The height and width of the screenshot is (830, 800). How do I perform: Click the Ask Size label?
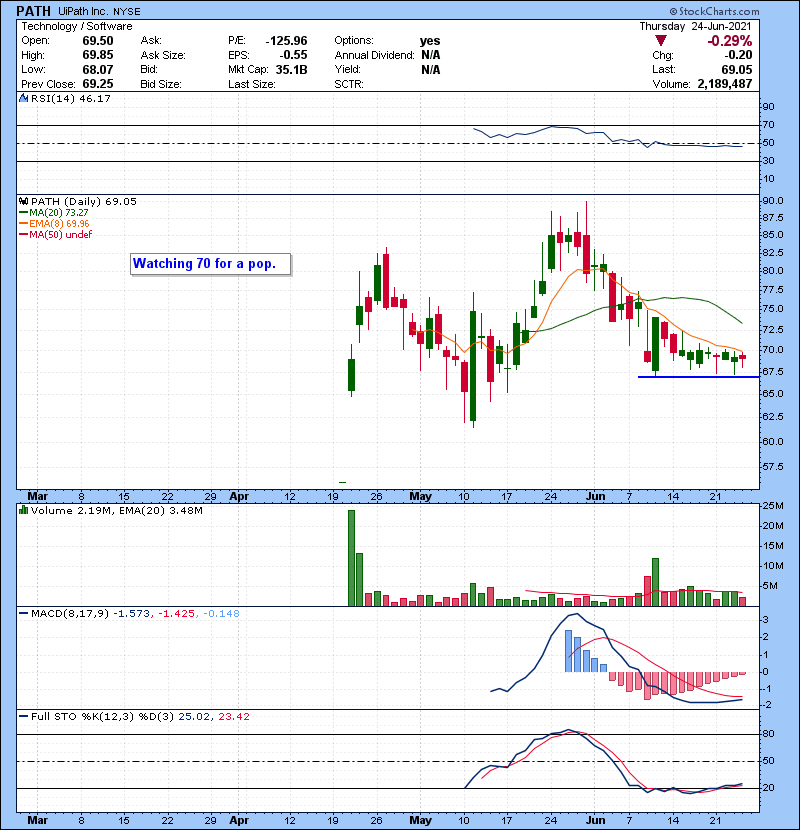[x=163, y=55]
